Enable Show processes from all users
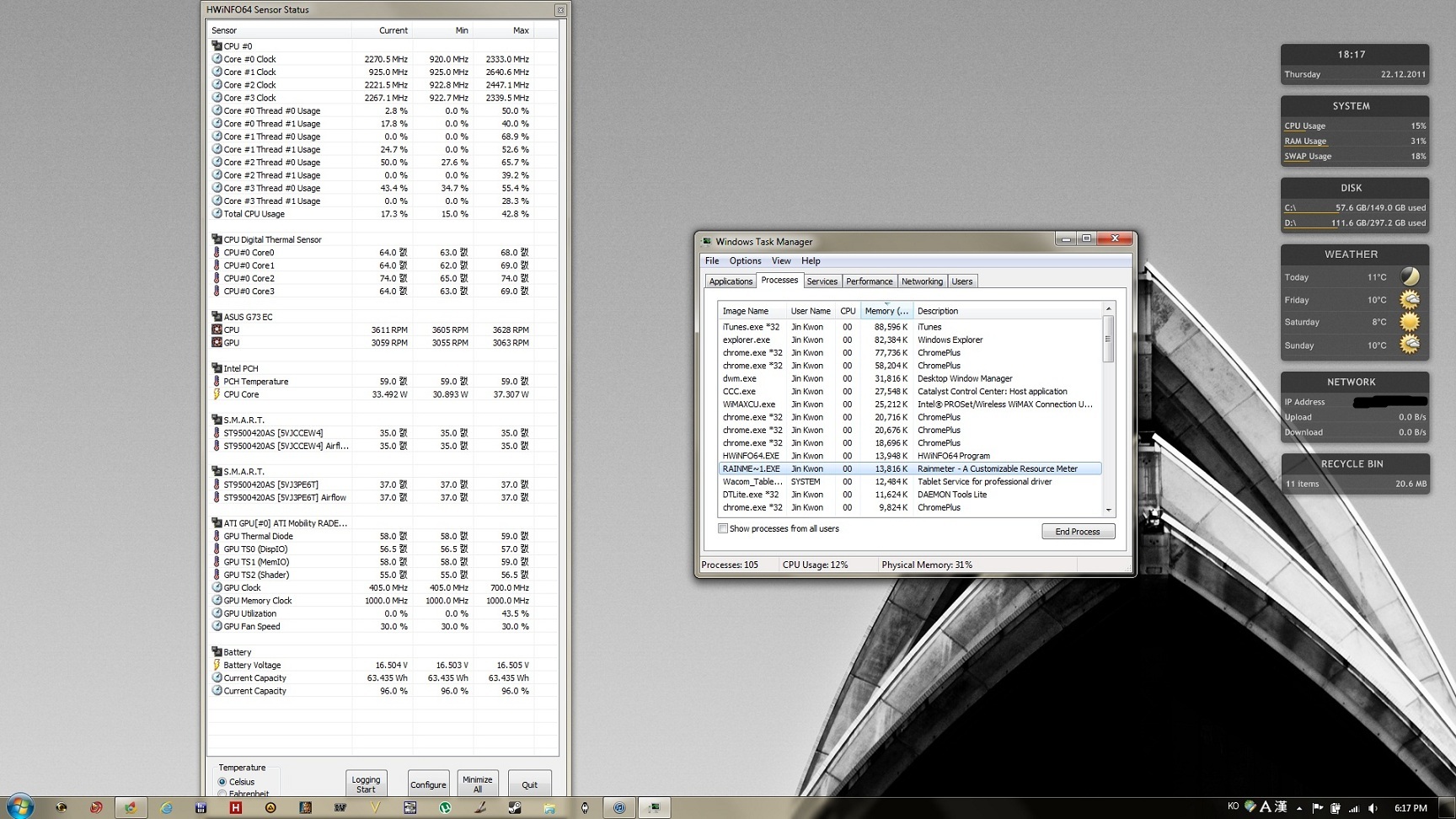Screen dimensions: 1456x819 click(x=723, y=528)
